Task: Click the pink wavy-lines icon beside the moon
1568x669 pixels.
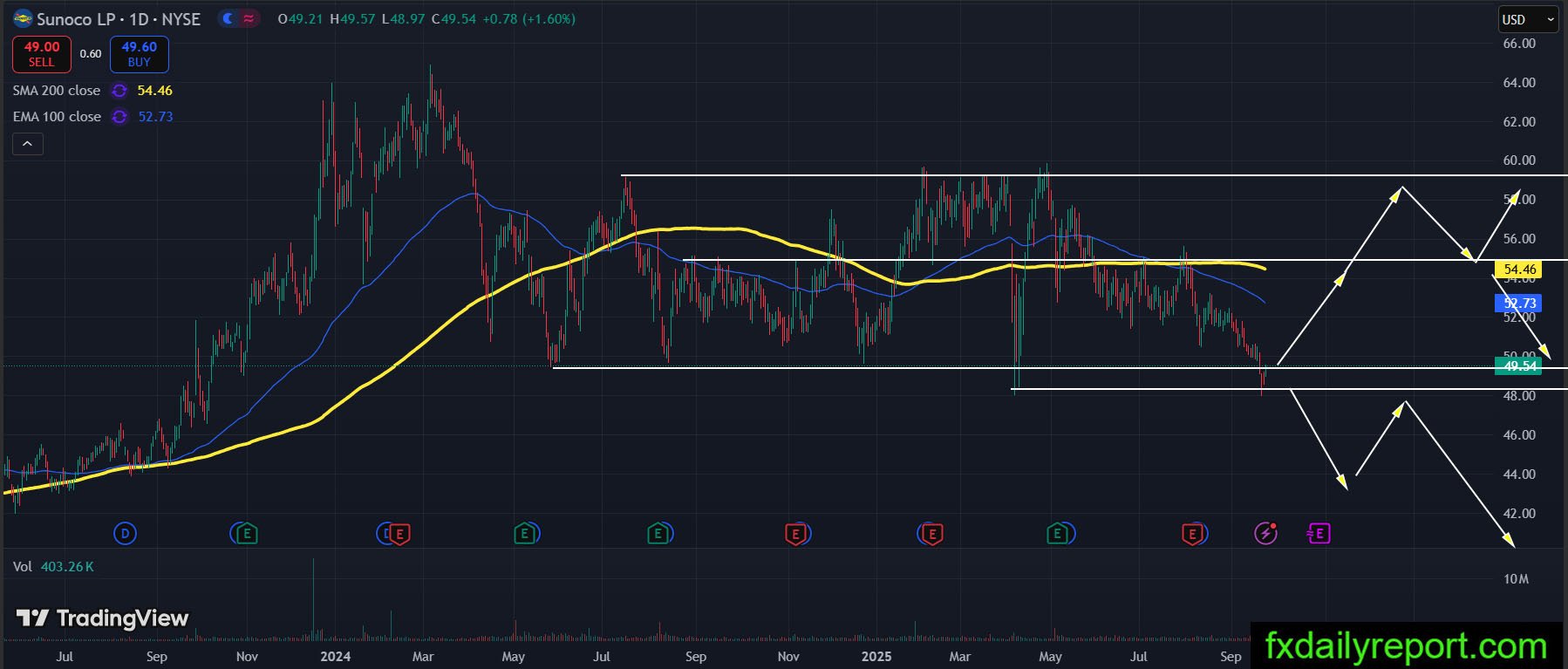Action: [x=249, y=18]
